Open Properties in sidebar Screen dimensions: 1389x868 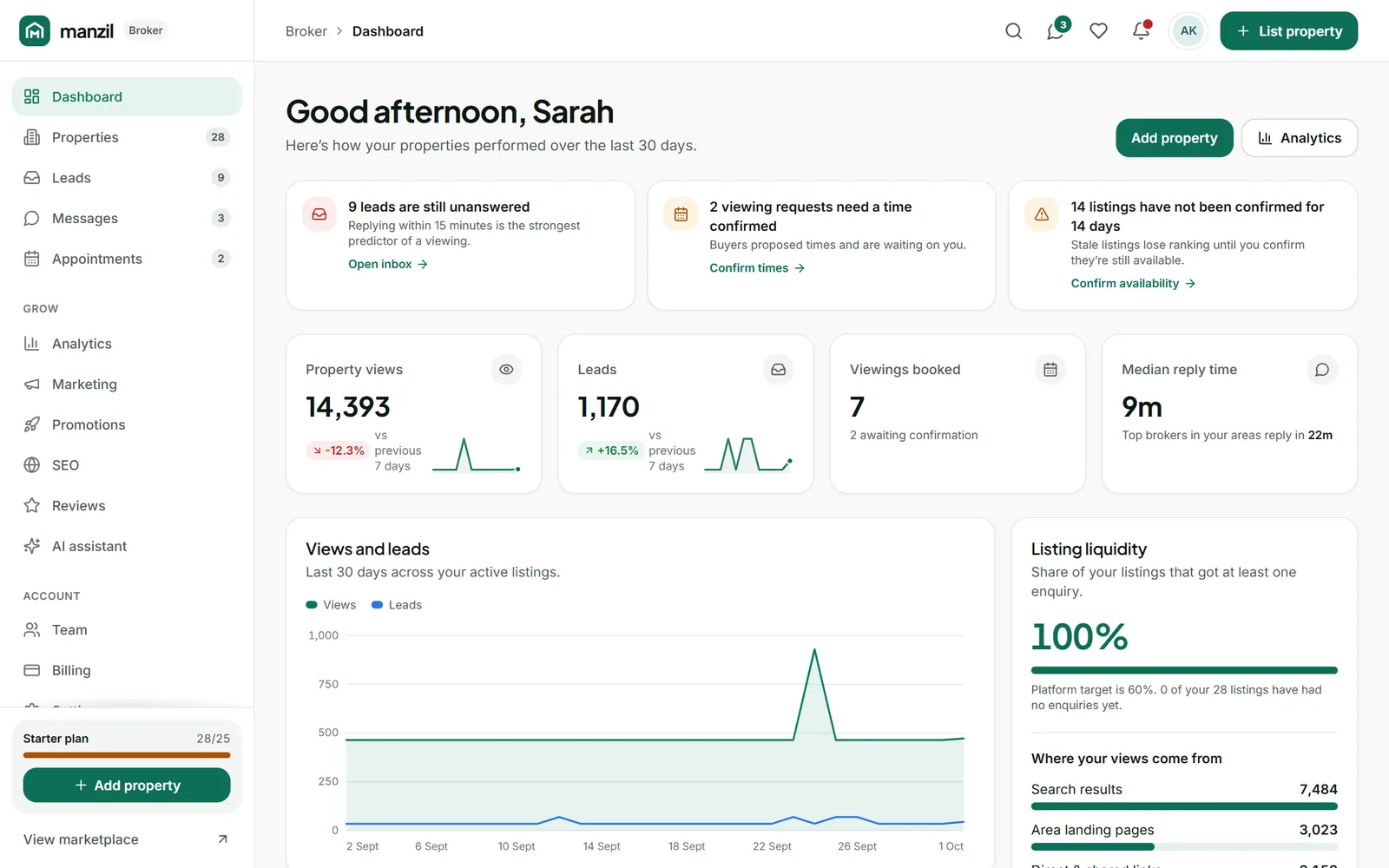(127, 137)
